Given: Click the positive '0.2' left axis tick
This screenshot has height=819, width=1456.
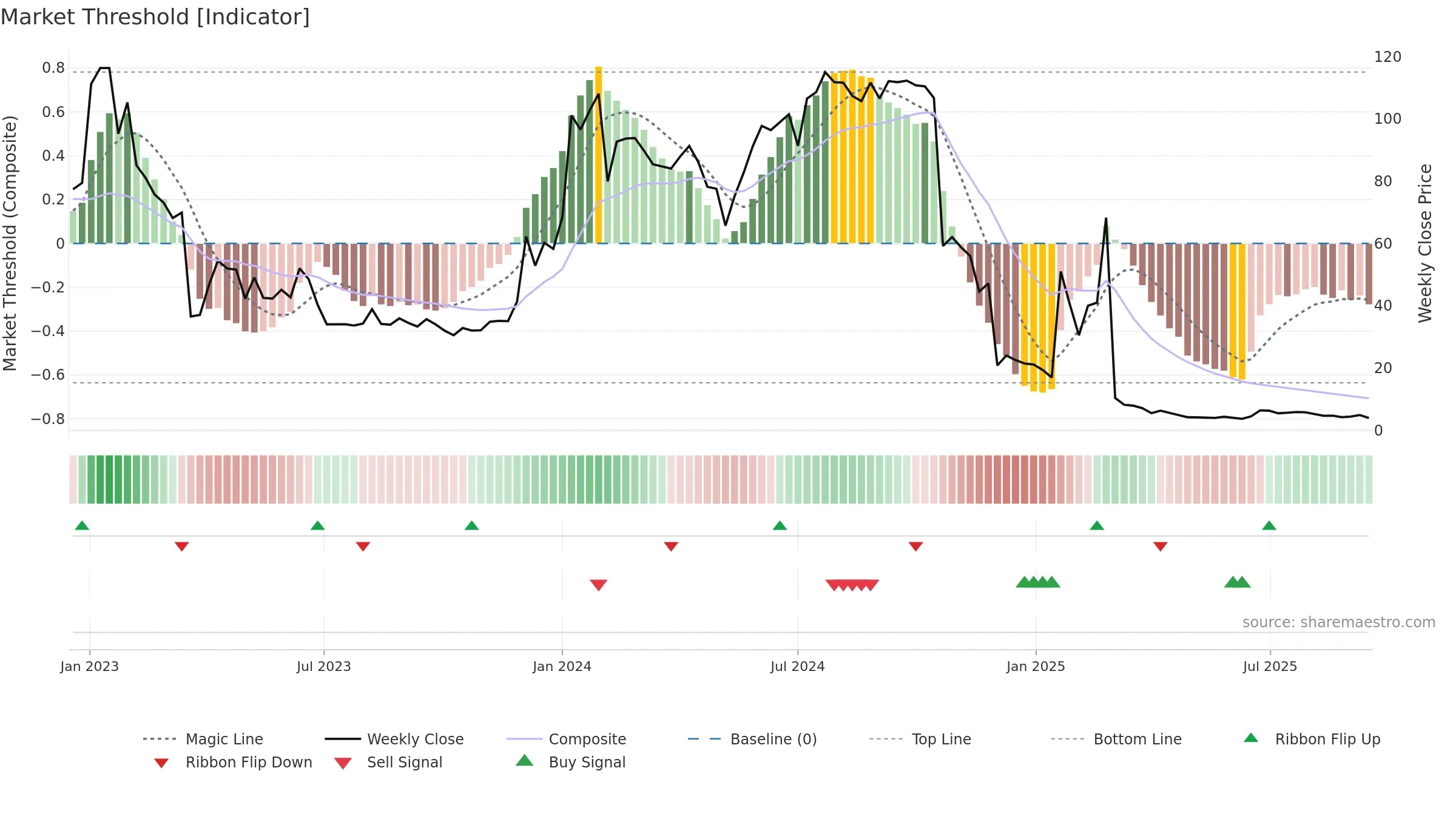Looking at the screenshot, I should pos(53,200).
